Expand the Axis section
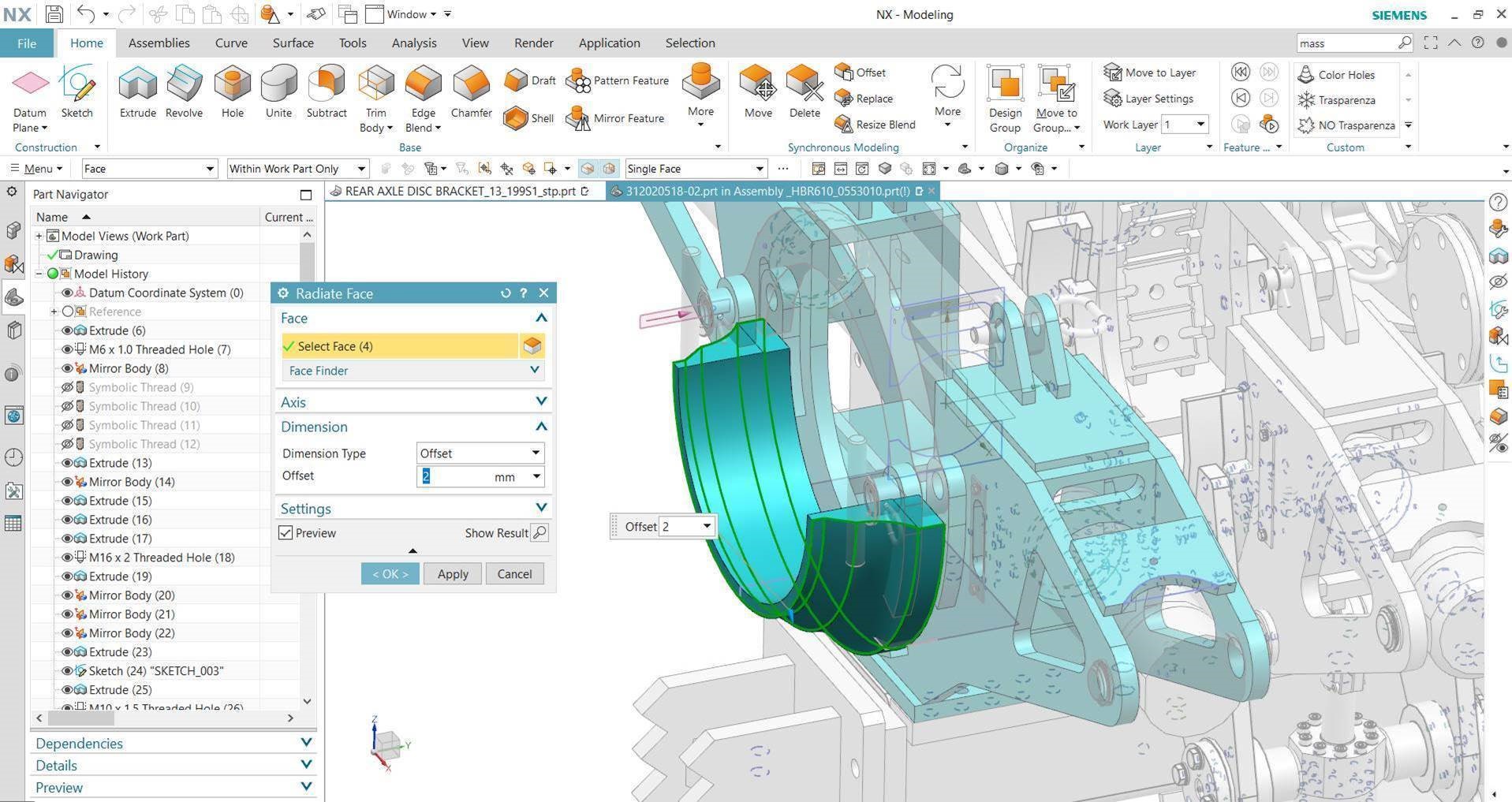This screenshot has height=802, width=1512. pyautogui.click(x=541, y=401)
